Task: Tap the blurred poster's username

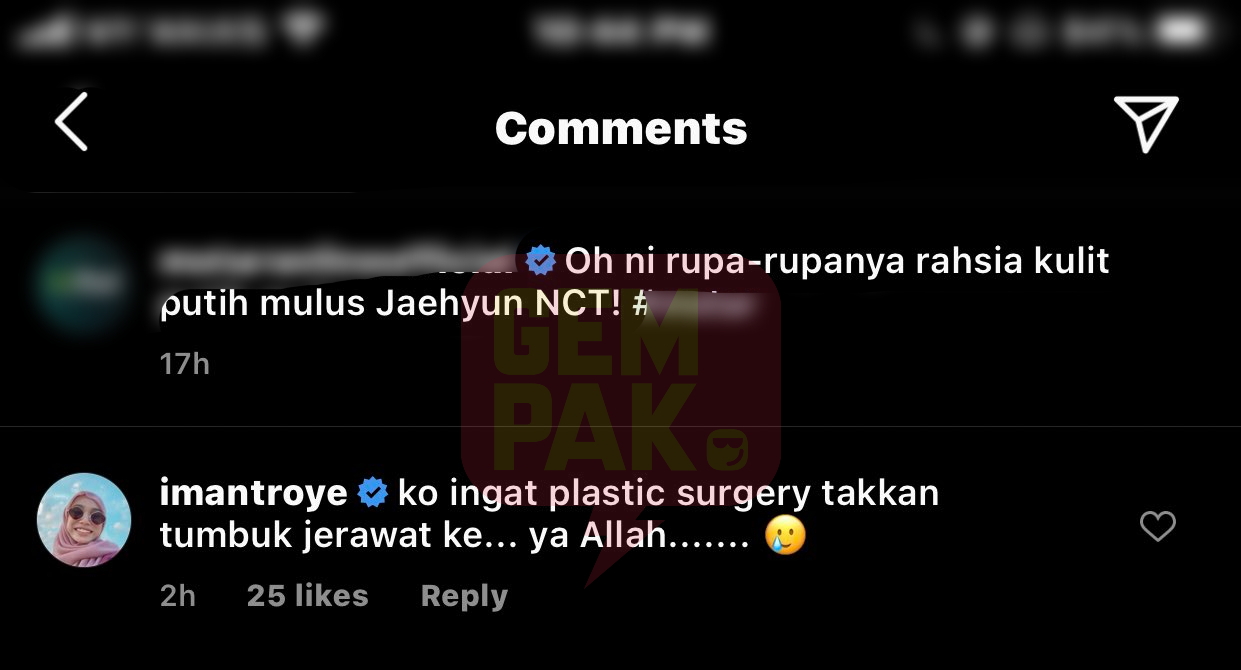Action: (338, 262)
